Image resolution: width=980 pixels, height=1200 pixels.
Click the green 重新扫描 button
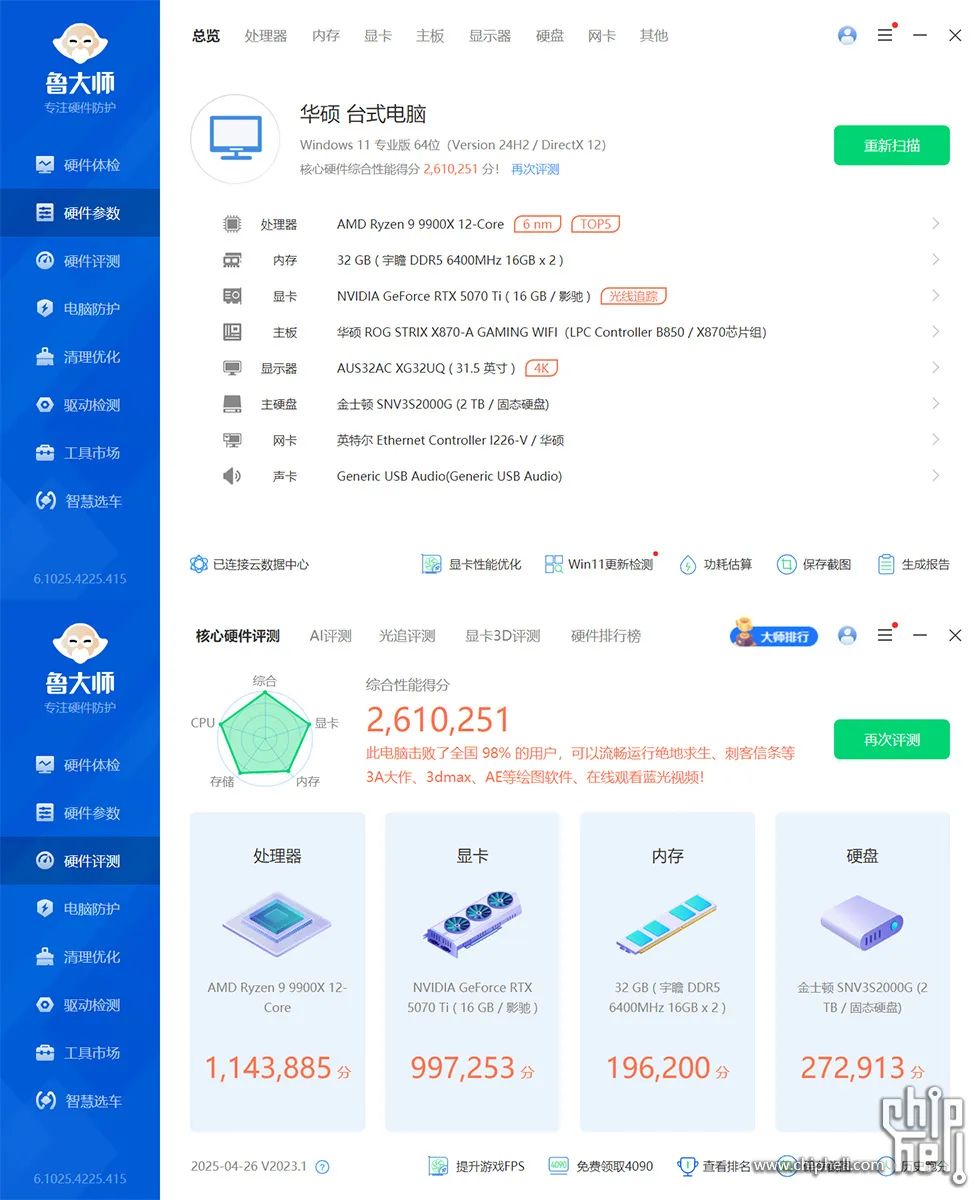pos(892,146)
